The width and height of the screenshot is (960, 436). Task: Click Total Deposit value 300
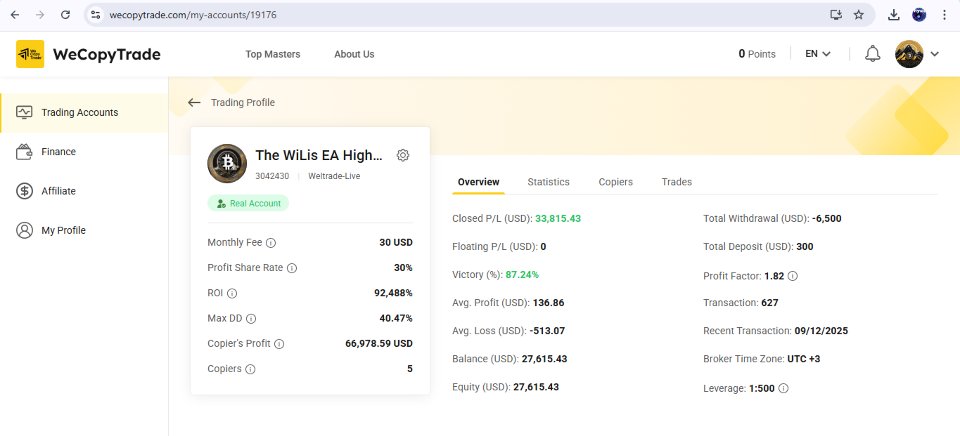(x=804, y=247)
